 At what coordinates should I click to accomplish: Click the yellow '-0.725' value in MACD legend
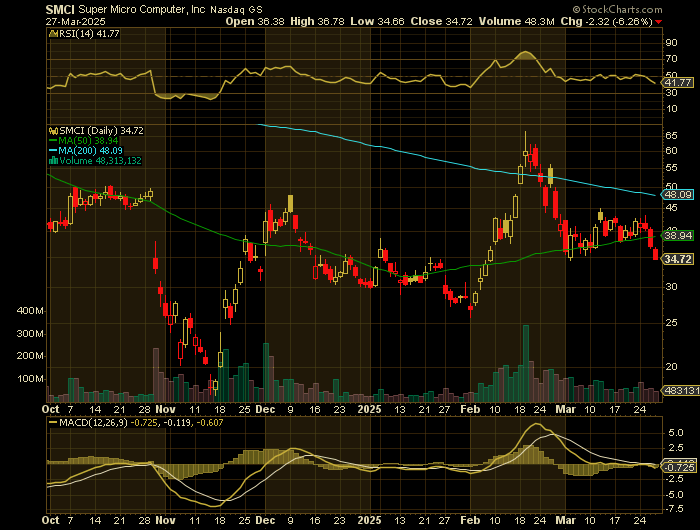click(x=144, y=422)
